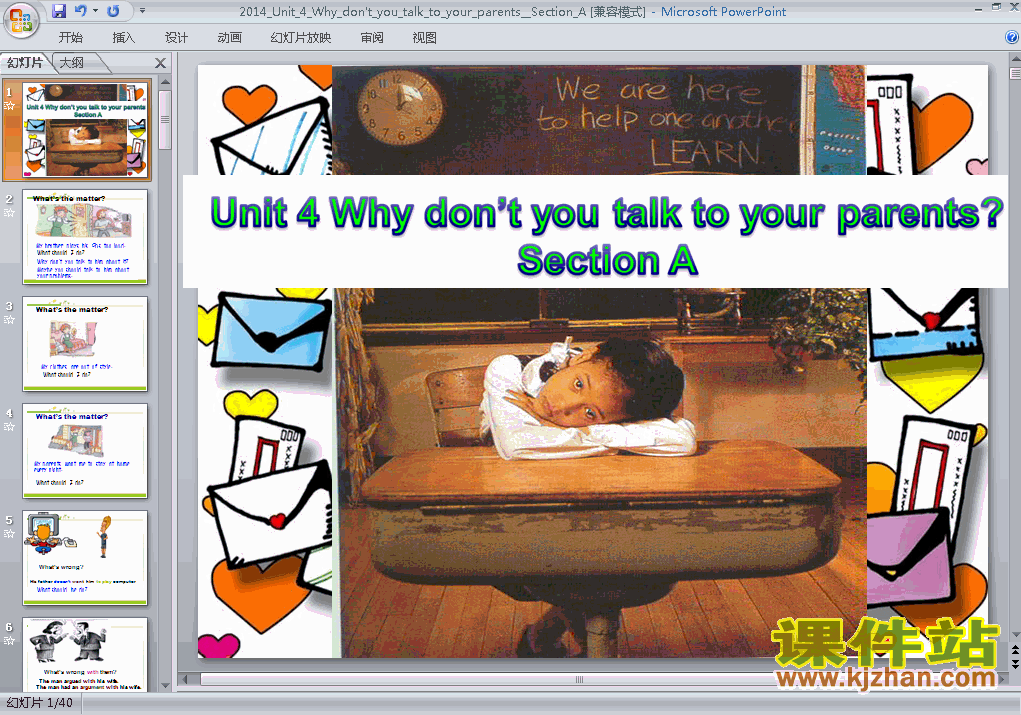Switch to the 设计 ribbon tab

pos(176,38)
